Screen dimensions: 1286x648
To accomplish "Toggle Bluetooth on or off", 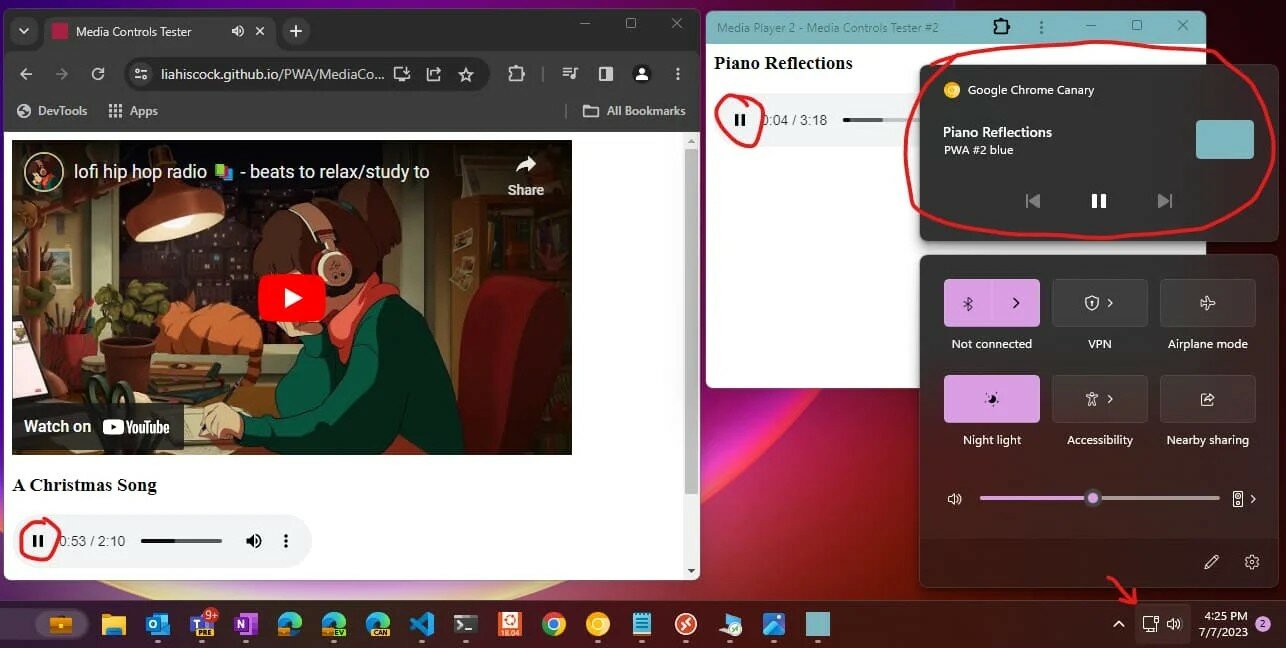I will coord(968,303).
